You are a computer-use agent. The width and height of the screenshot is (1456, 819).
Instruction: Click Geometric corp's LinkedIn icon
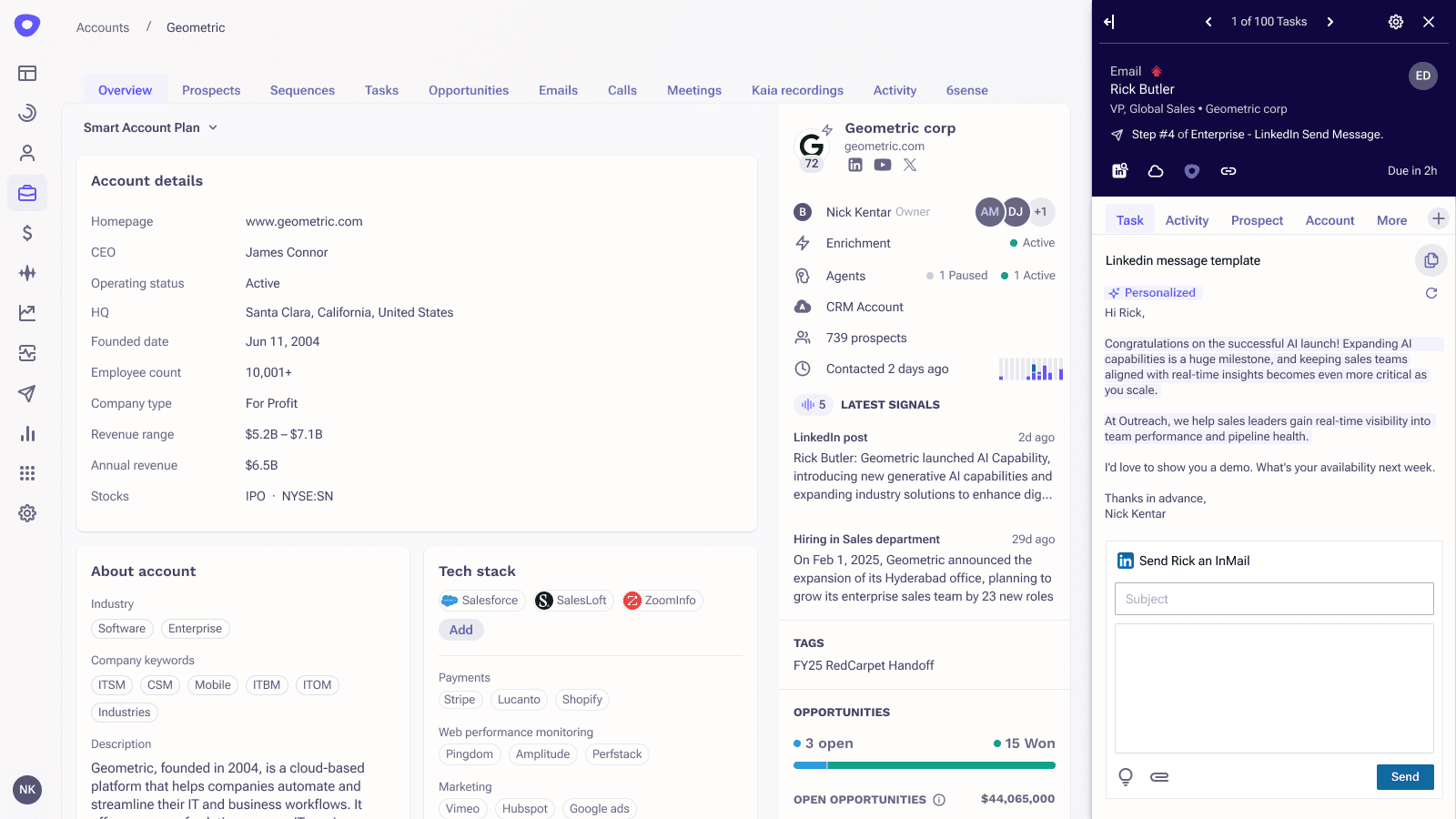pyautogui.click(x=854, y=165)
